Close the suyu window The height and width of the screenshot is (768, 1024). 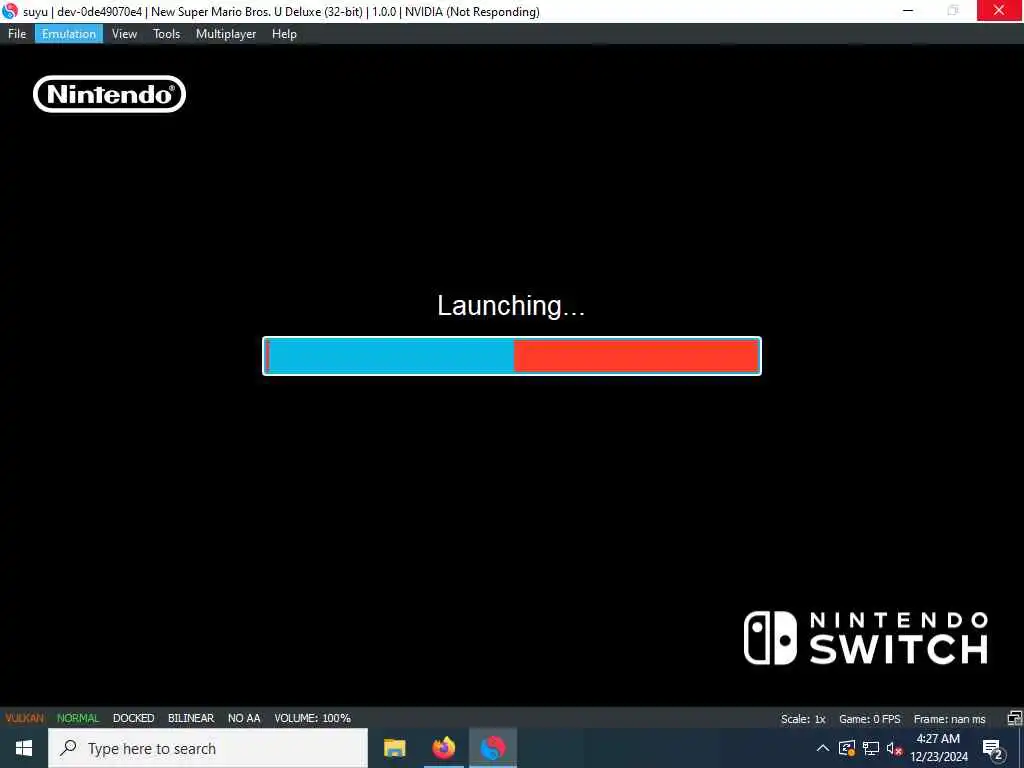tap(1000, 10)
